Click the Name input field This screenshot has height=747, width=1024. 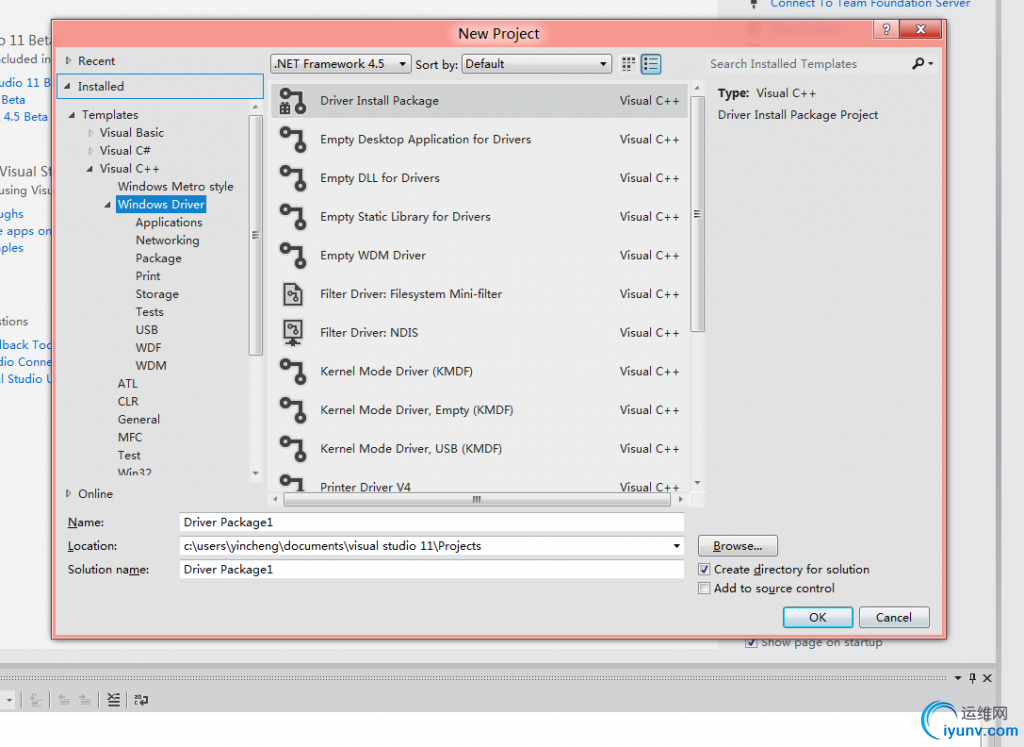[431, 522]
